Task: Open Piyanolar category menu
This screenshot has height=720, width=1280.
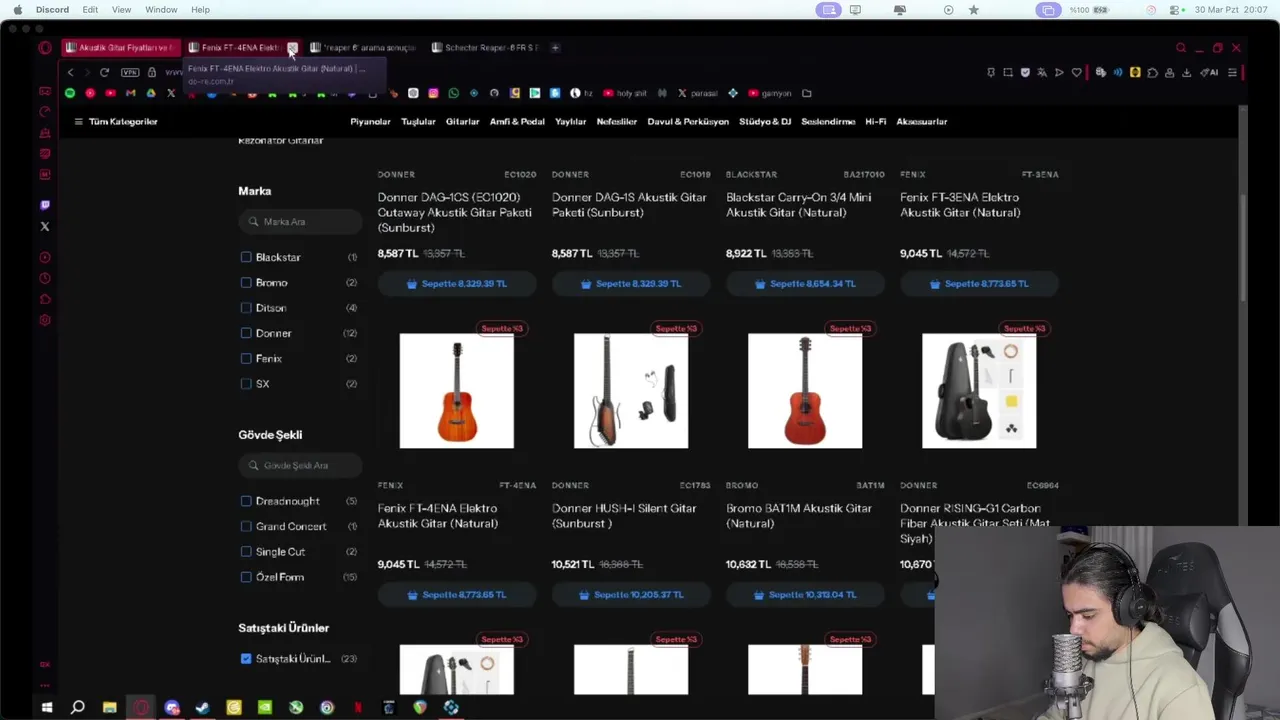Action: point(370,121)
